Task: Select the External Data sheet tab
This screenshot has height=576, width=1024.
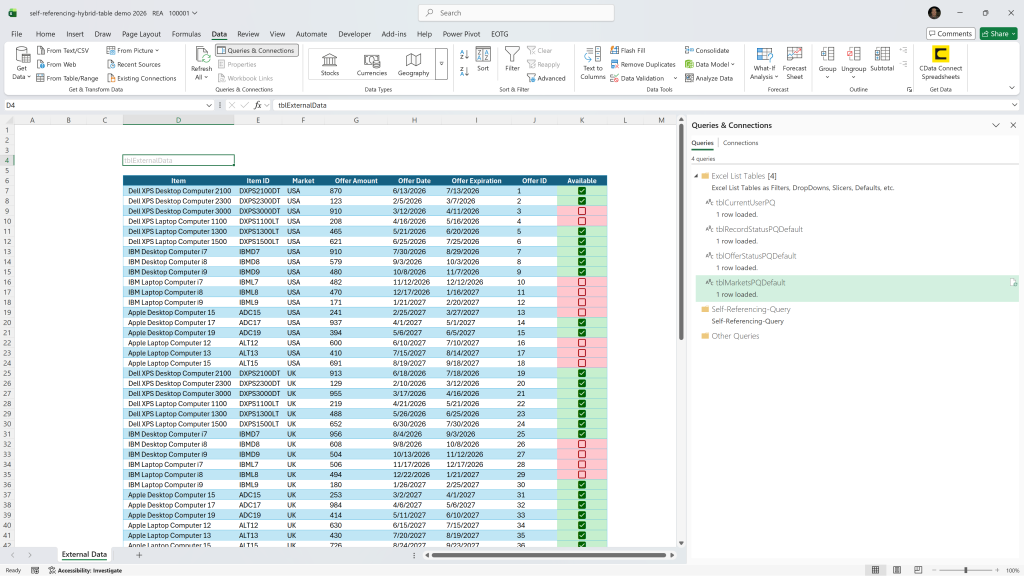Action: (x=84, y=554)
